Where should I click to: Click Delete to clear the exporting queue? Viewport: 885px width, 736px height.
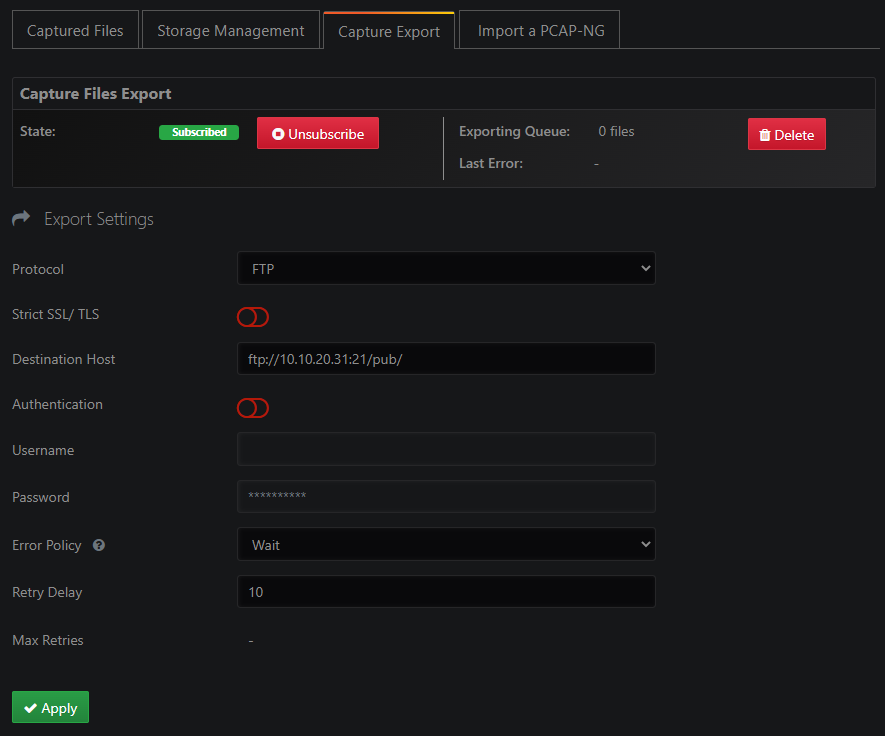[x=786, y=134]
